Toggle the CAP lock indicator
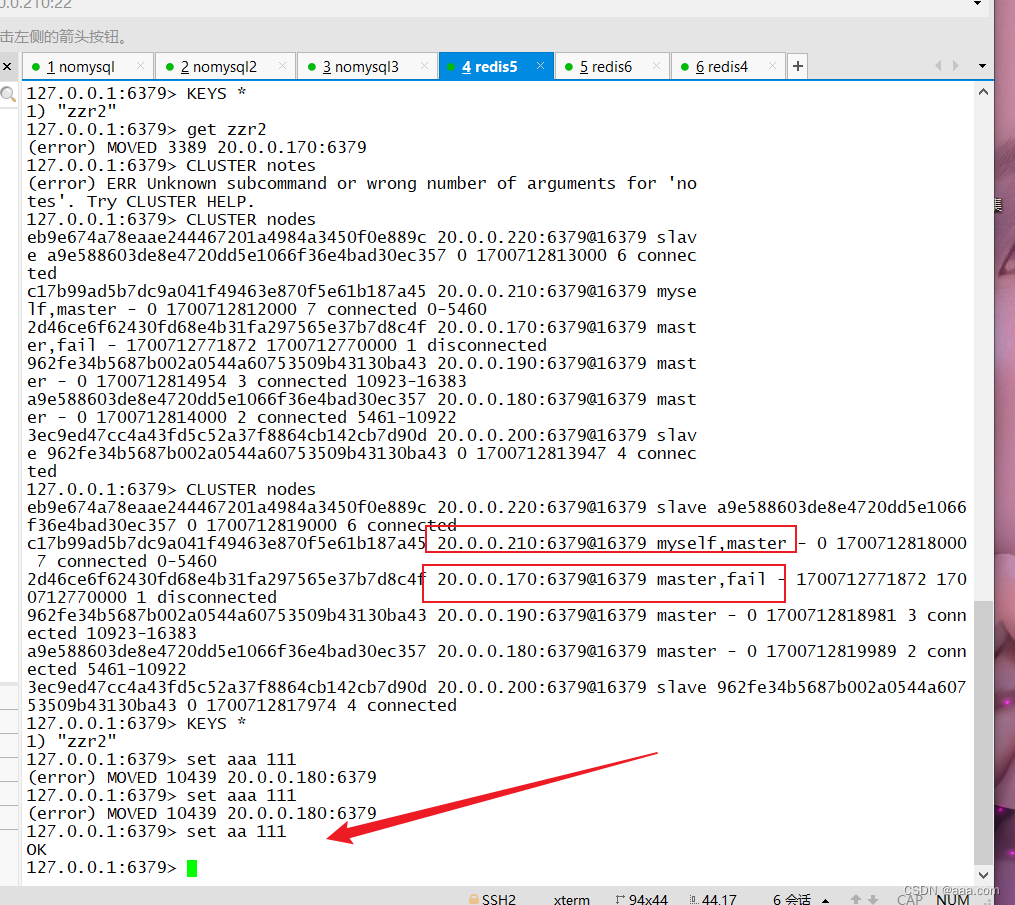Viewport: 1015px width, 905px height. click(909, 898)
